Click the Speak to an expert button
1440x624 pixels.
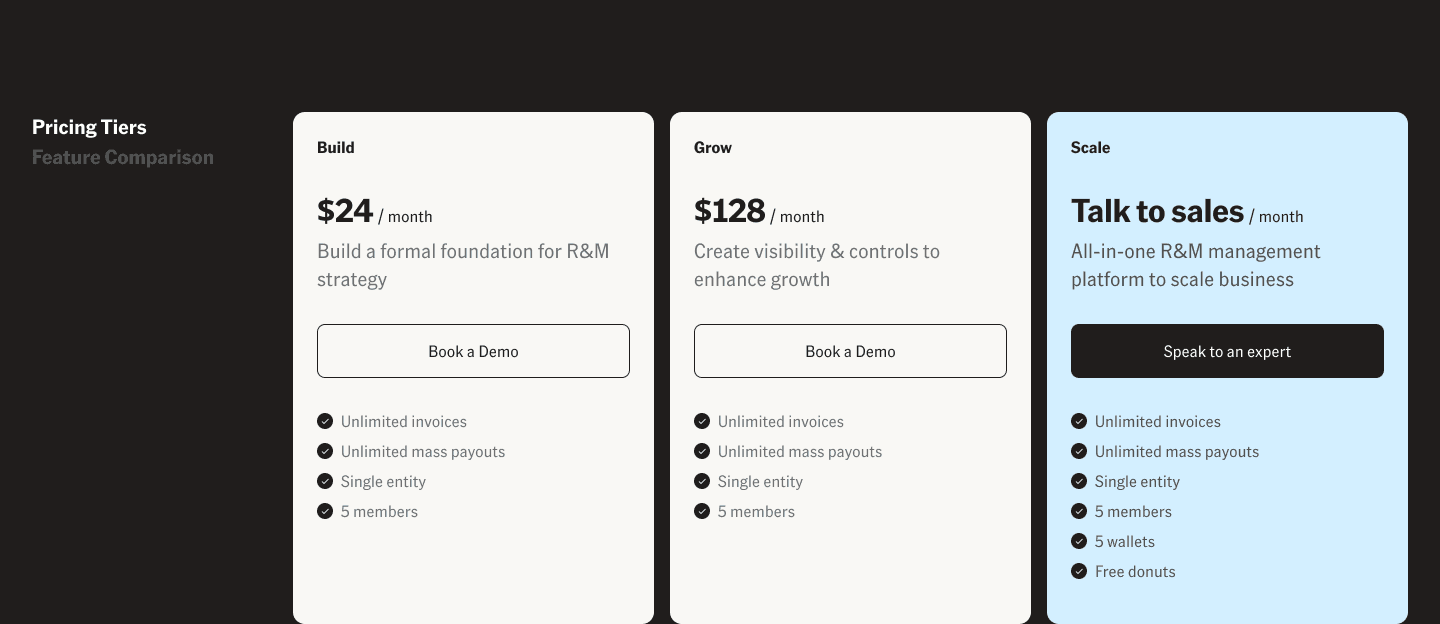click(x=1227, y=351)
